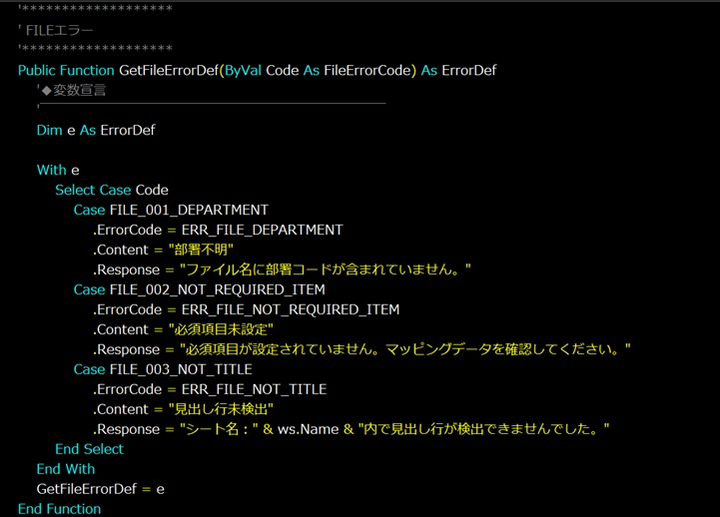Click the End Function line

pos(59,509)
